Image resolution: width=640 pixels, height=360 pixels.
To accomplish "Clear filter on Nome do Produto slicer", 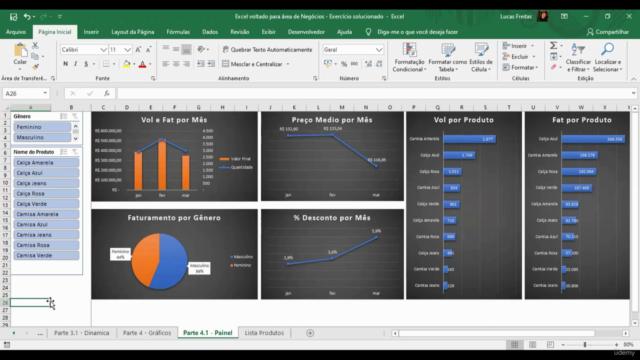I will click(75, 152).
